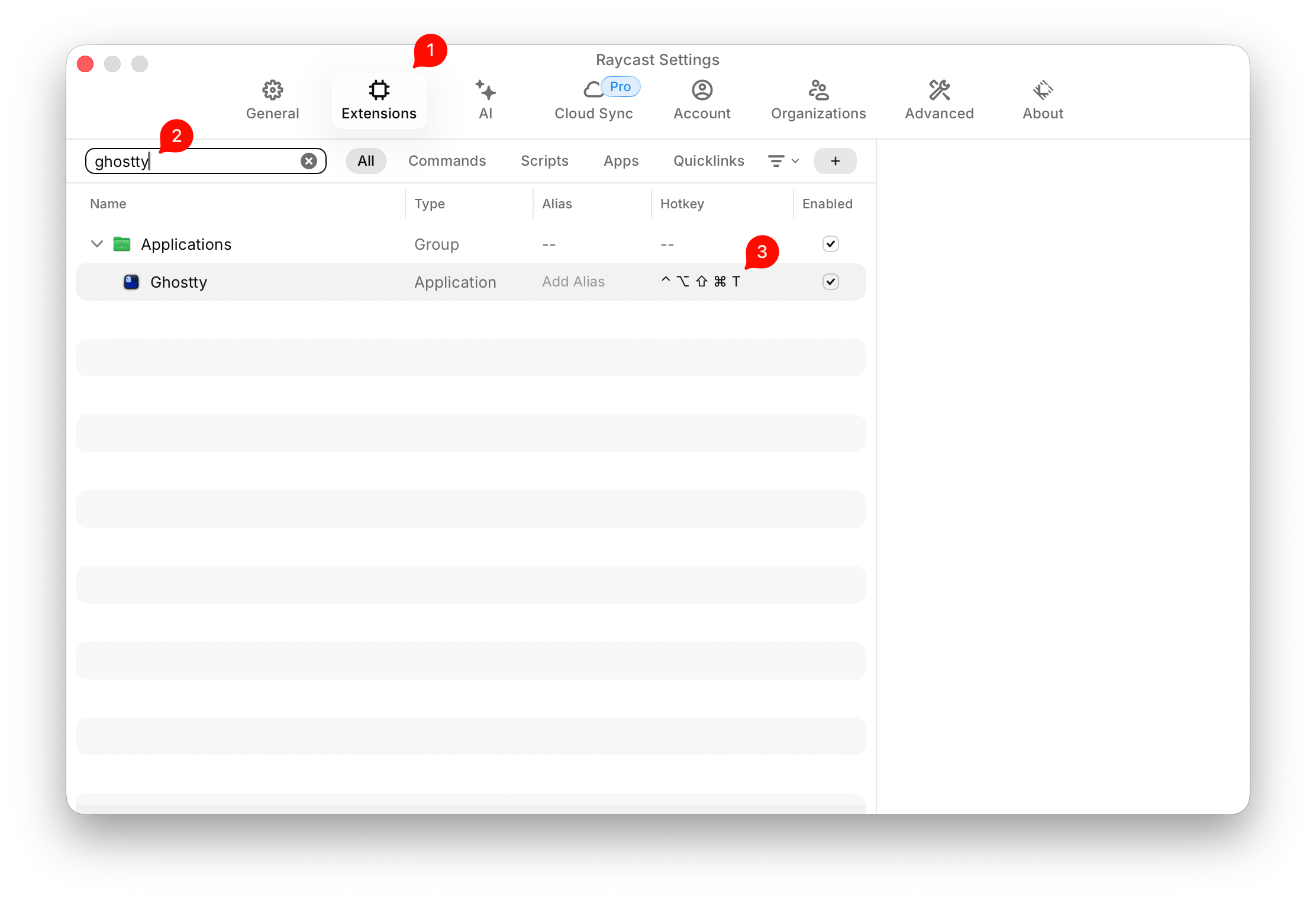The width and height of the screenshot is (1316, 902).
Task: Open the AI settings tab
Action: (485, 100)
